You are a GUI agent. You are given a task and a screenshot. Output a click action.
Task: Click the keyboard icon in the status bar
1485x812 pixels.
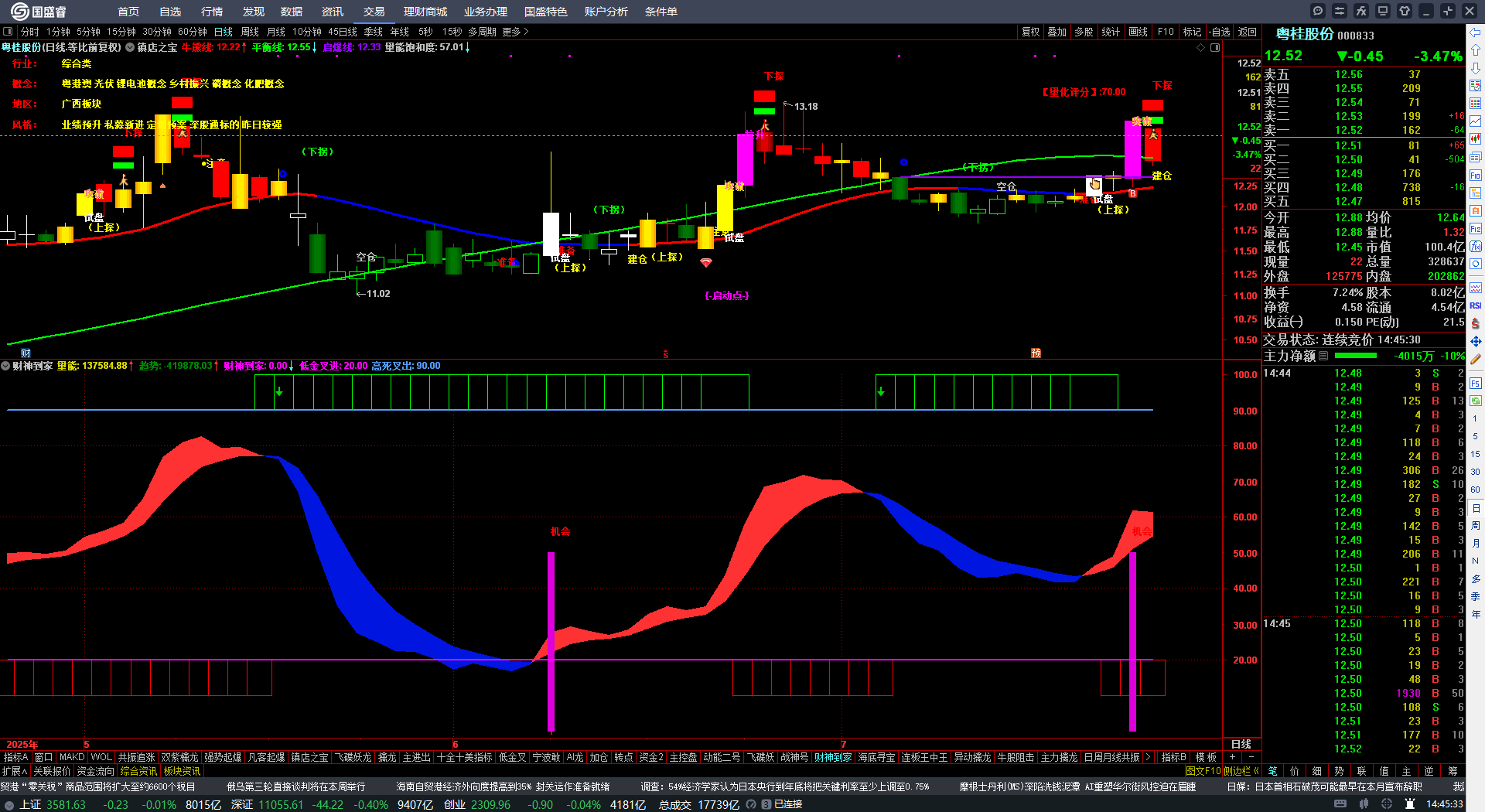[x=1340, y=804]
